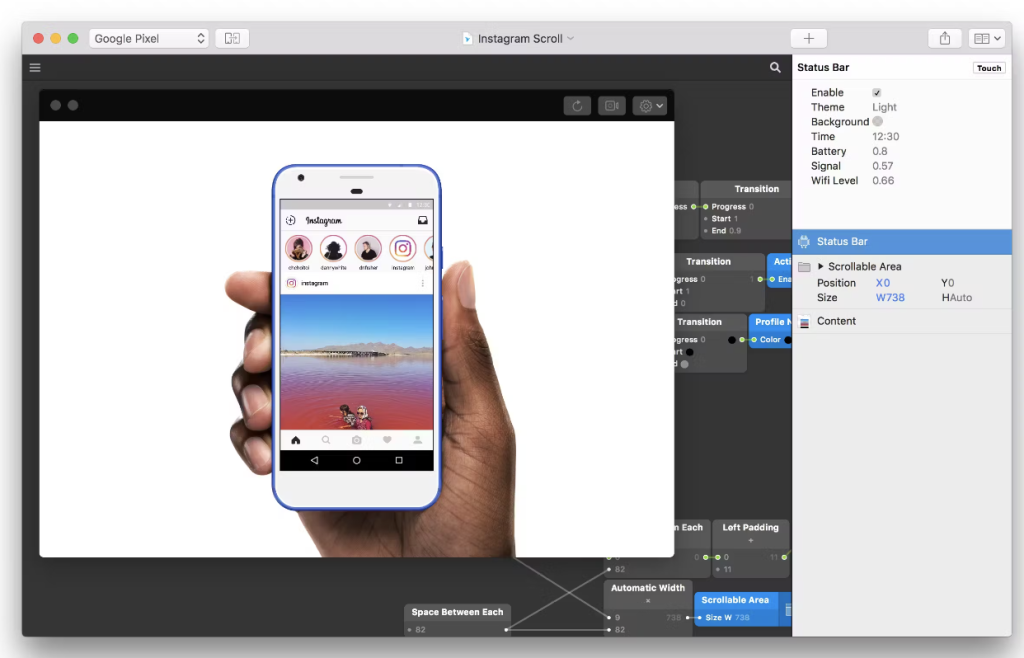
Task: Click the lake post photo
Action: pyautogui.click(x=357, y=362)
